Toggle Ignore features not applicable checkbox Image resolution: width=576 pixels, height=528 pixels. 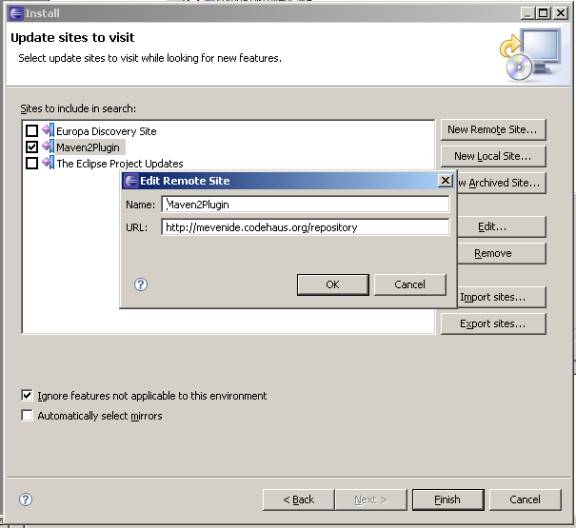click(27, 395)
